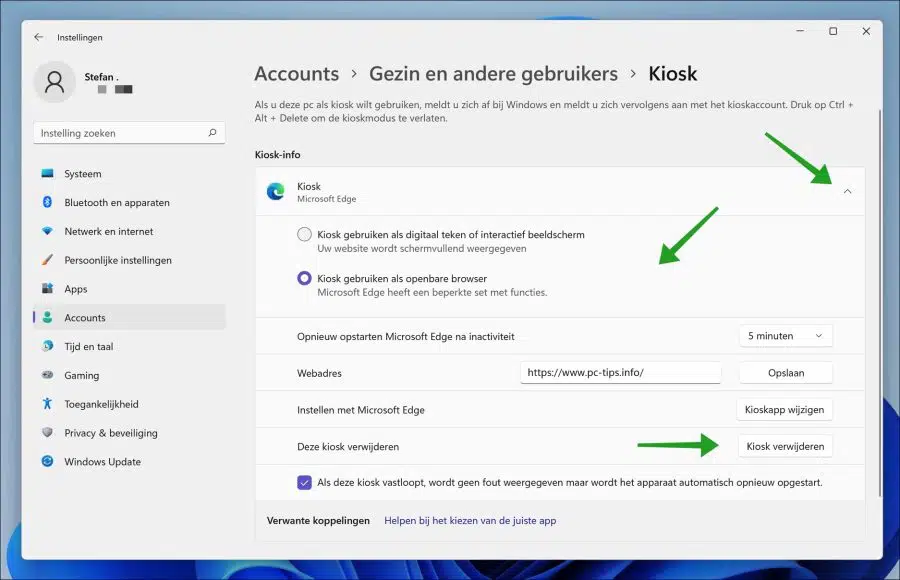
Task: Click the Persoonlijke instellingen brush icon
Action: [48, 260]
